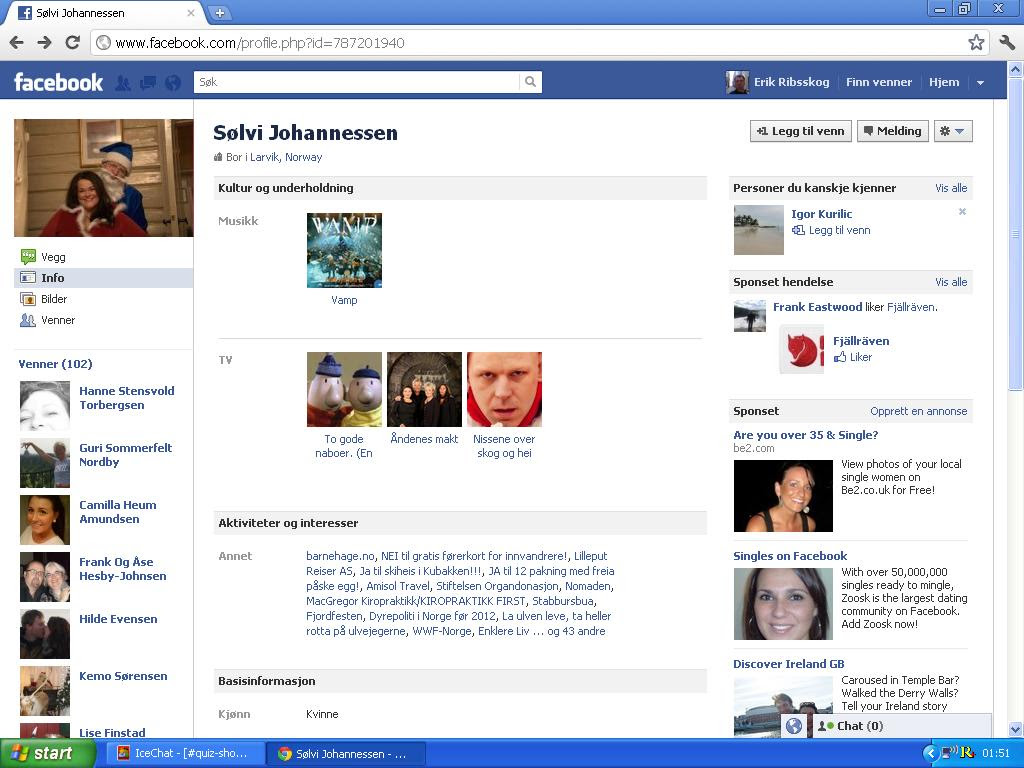This screenshot has height=768, width=1024.
Task: Open Chrome wrench menu
Action: click(1007, 43)
